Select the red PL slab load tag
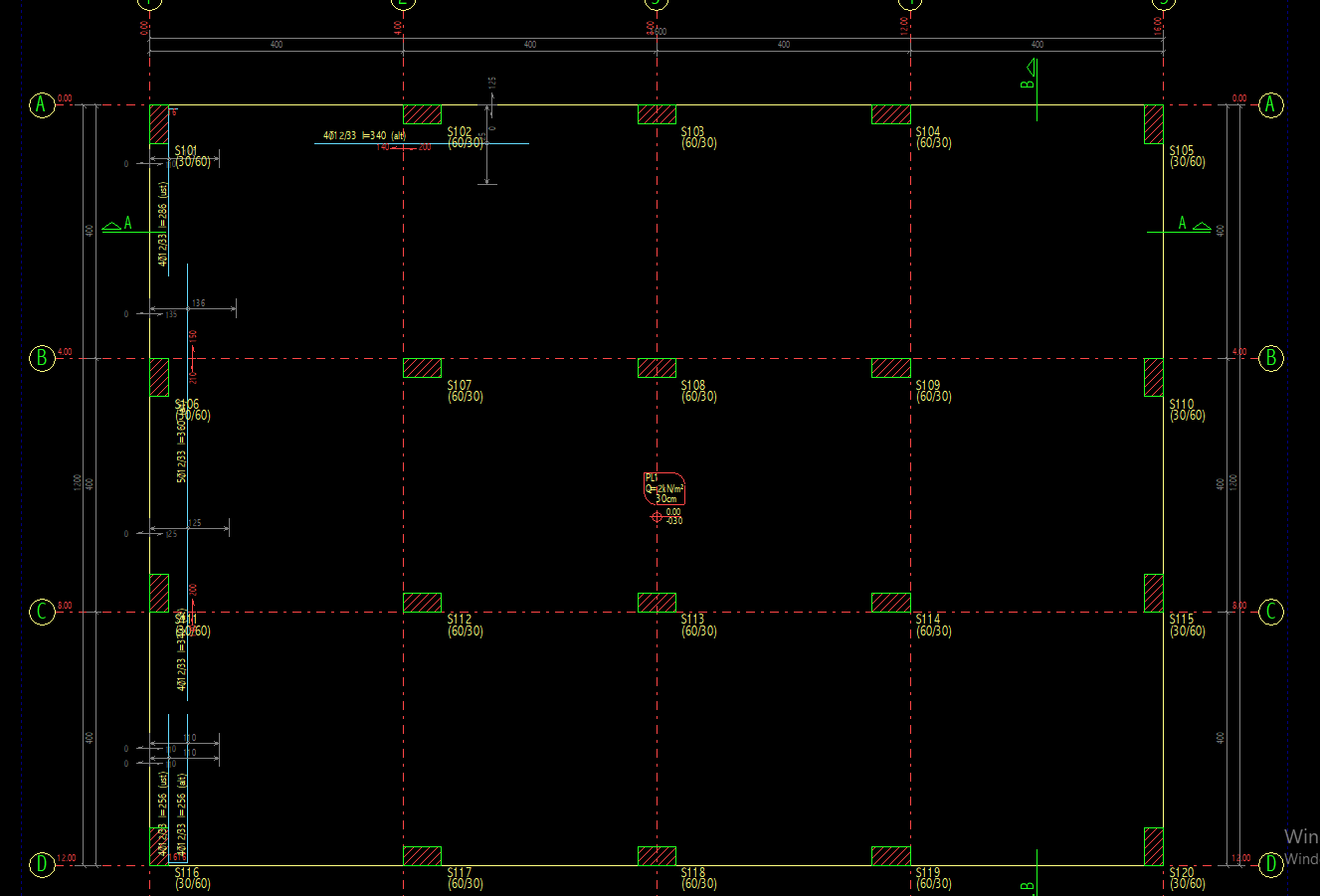This screenshot has width=1320, height=896. [664, 488]
